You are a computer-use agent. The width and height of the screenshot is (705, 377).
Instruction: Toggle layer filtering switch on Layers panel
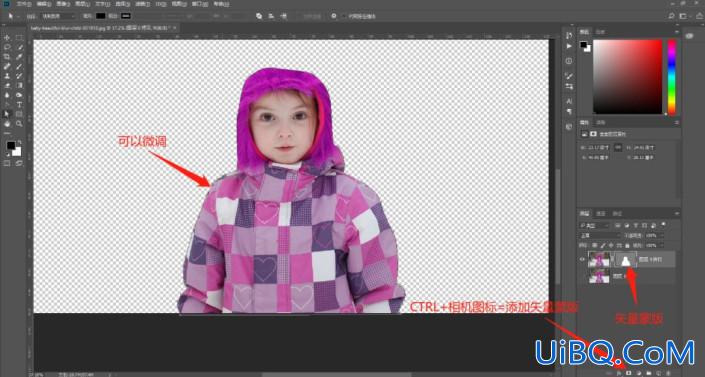664,224
